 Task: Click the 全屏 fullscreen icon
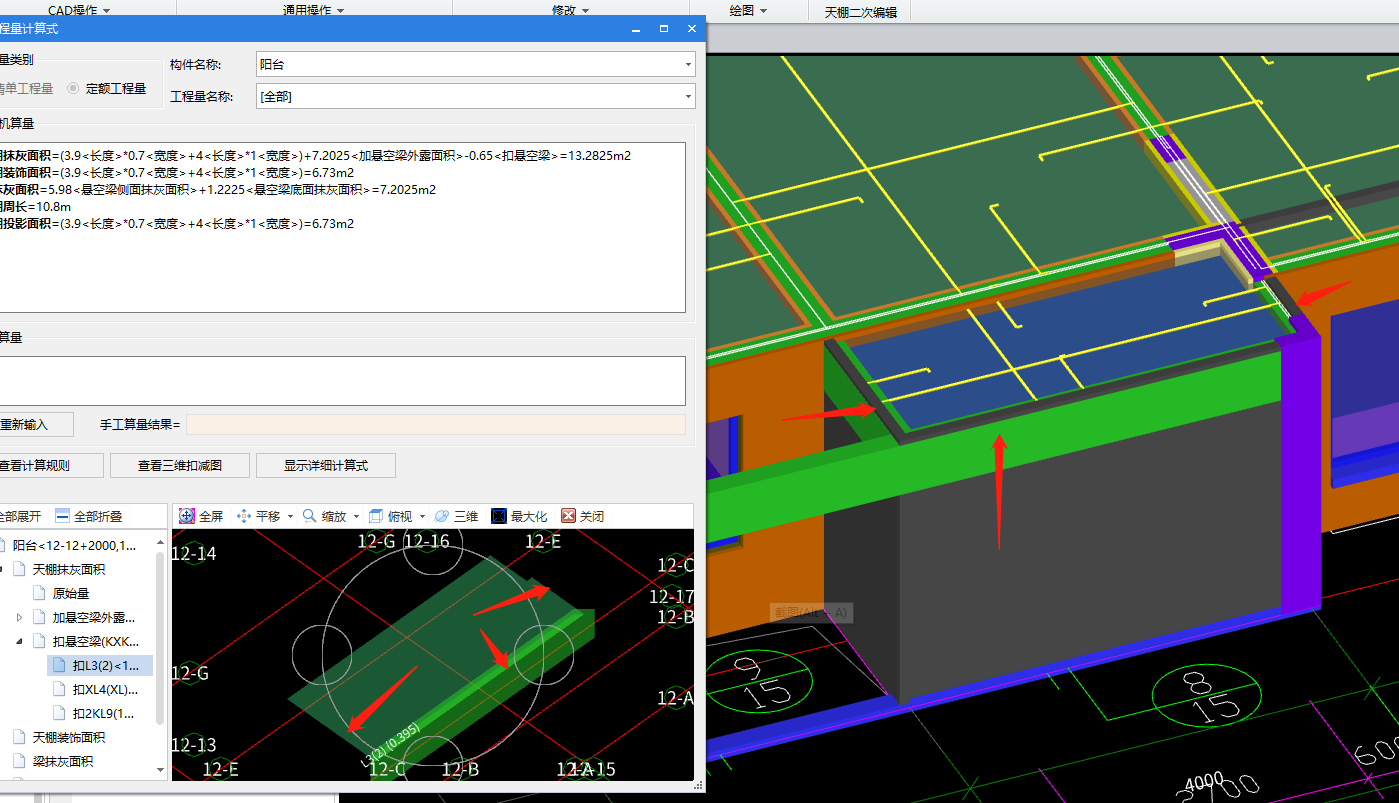point(186,516)
